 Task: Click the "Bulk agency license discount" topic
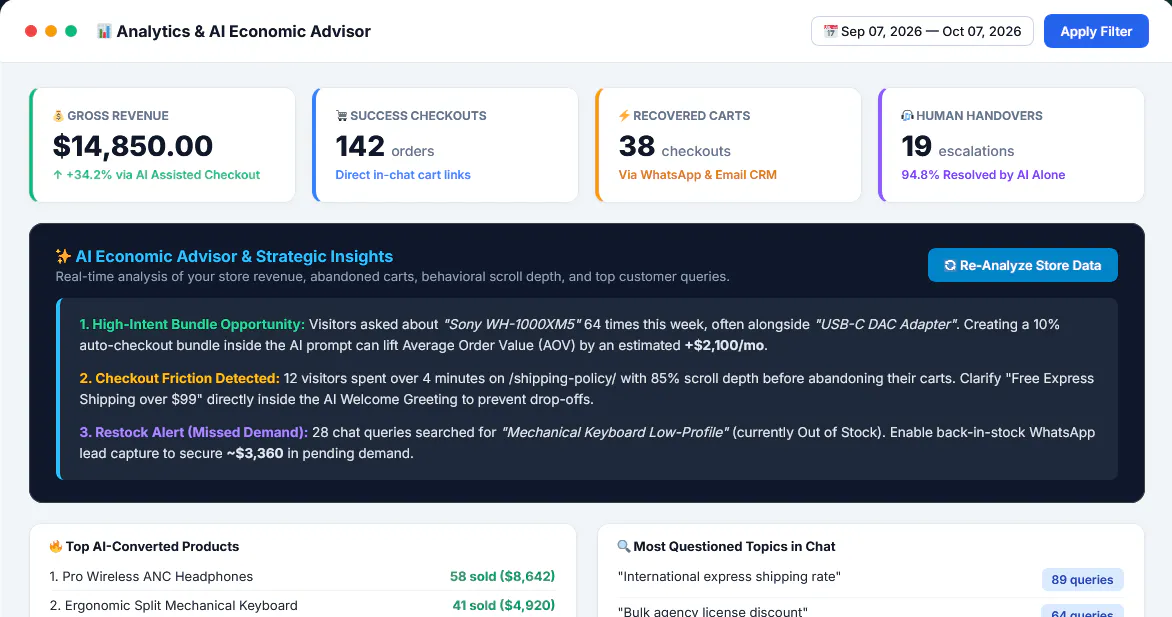[x=712, y=610]
